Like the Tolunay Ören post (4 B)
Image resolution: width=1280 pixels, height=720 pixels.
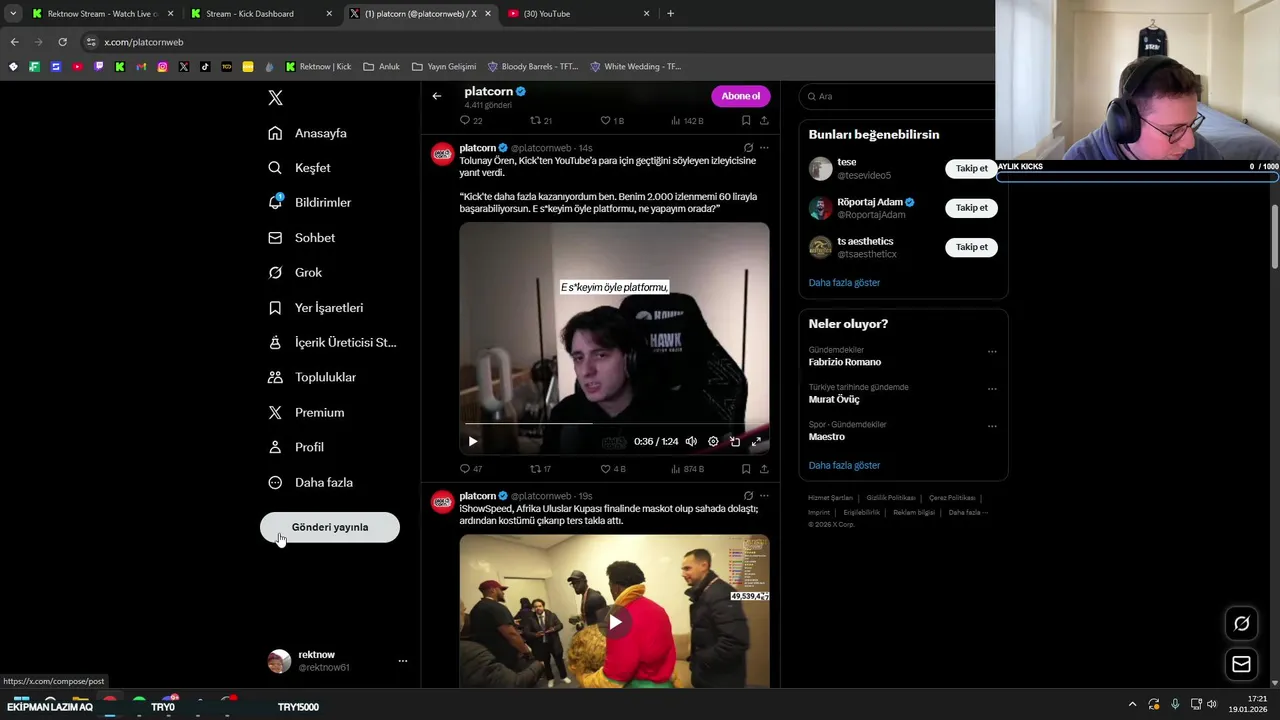click(613, 468)
